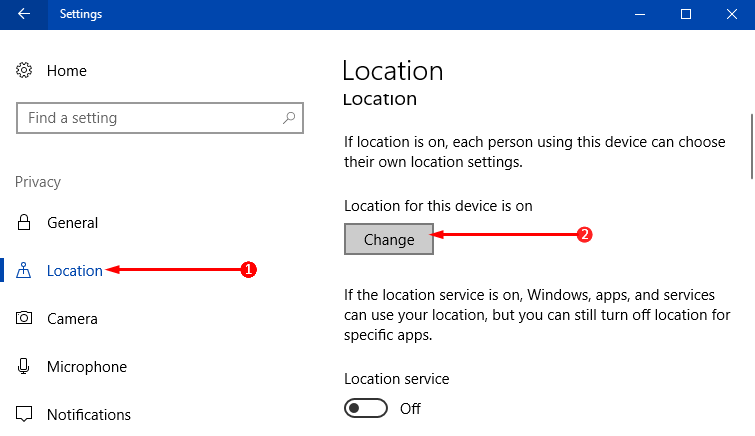Click the Notifications speech bubble icon
755x436 pixels.
(24, 414)
